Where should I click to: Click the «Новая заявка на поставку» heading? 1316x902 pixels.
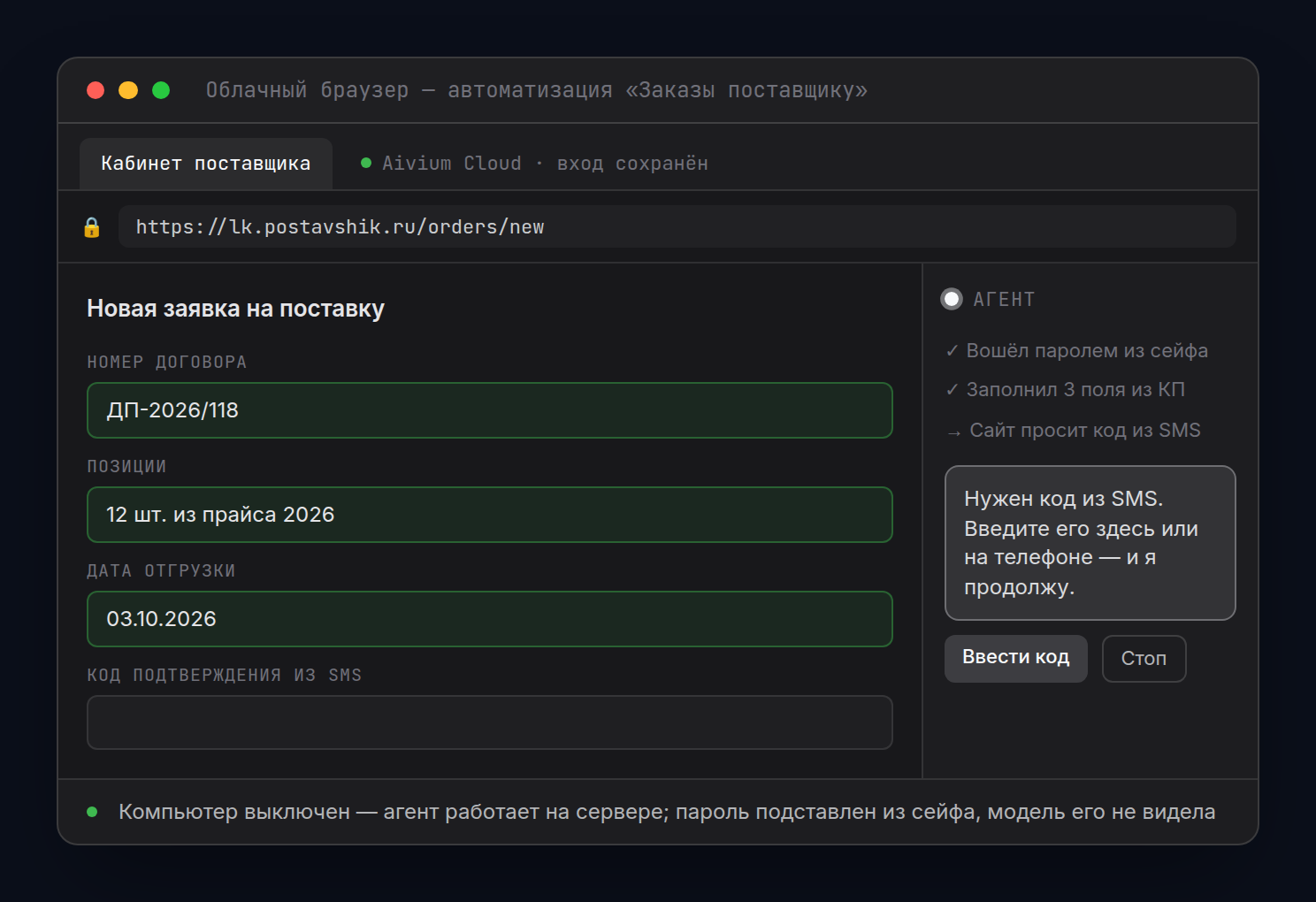tap(236, 309)
